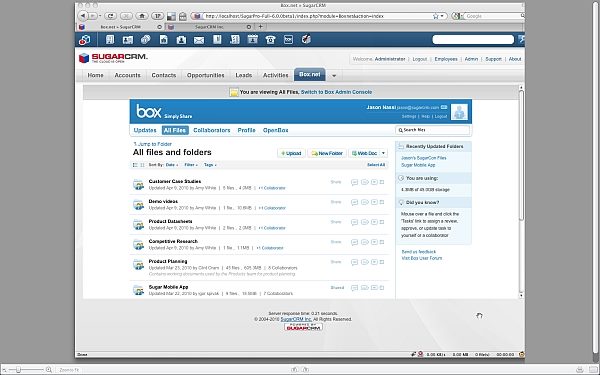Screen dimensions: 600x375
Task: Open the actions menu icon in the Sugar Mobile App row
Action: coord(374,288)
